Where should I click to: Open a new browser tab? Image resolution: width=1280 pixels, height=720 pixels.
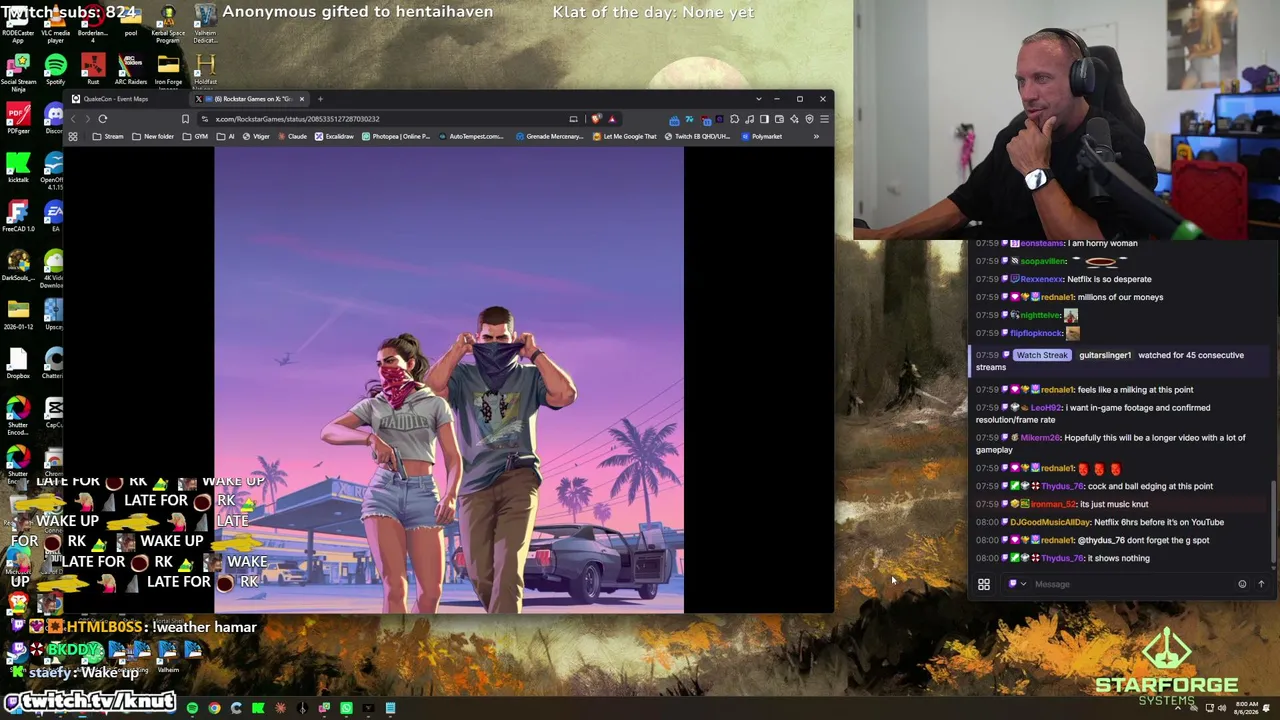click(320, 99)
